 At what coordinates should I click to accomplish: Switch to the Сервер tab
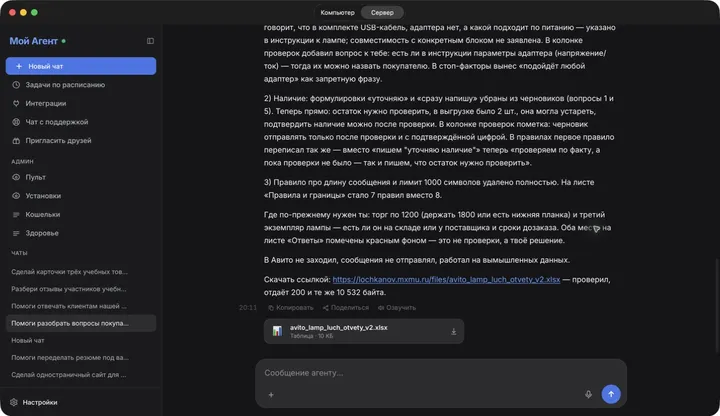[382, 13]
